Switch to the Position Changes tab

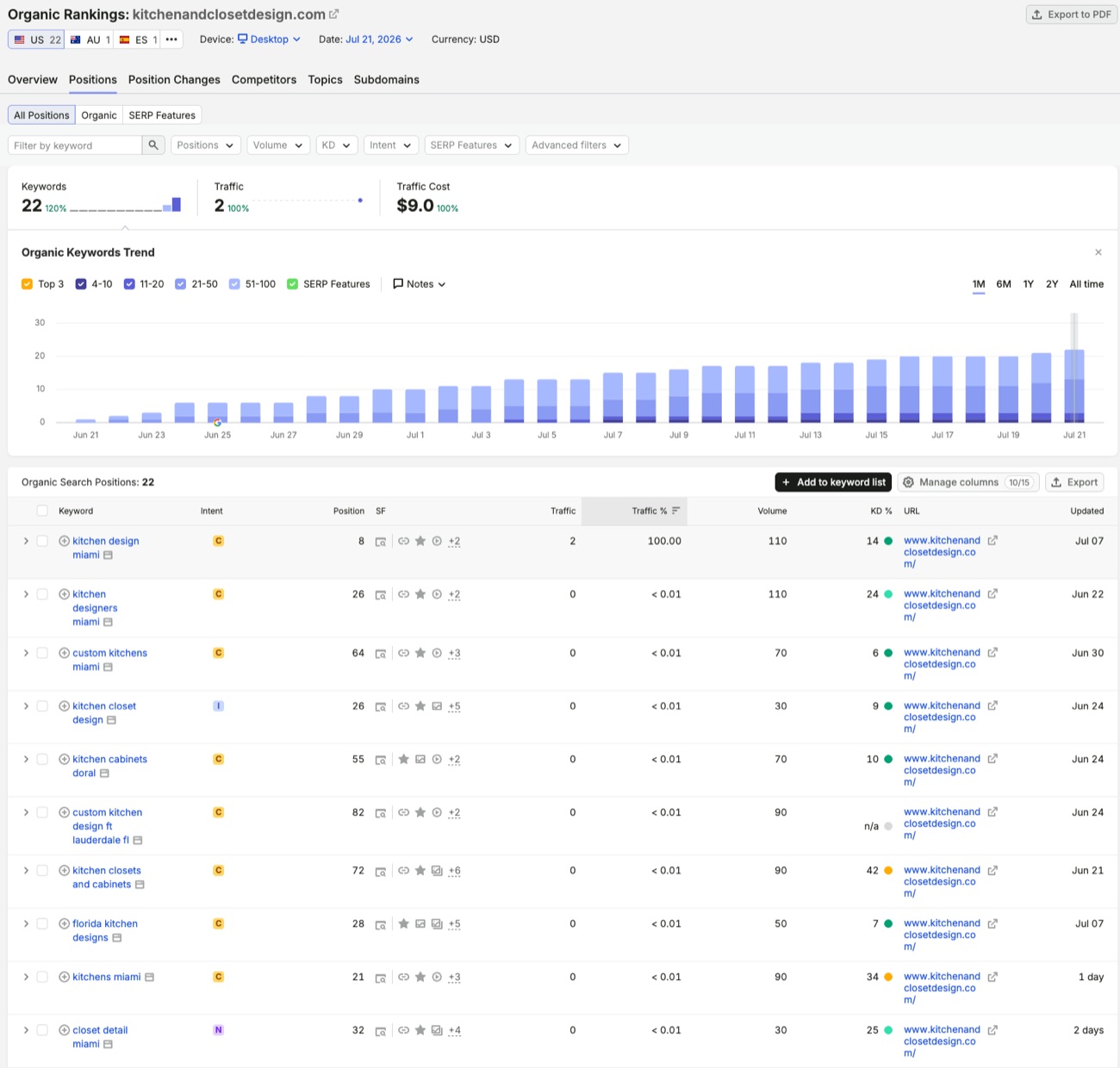coord(174,79)
